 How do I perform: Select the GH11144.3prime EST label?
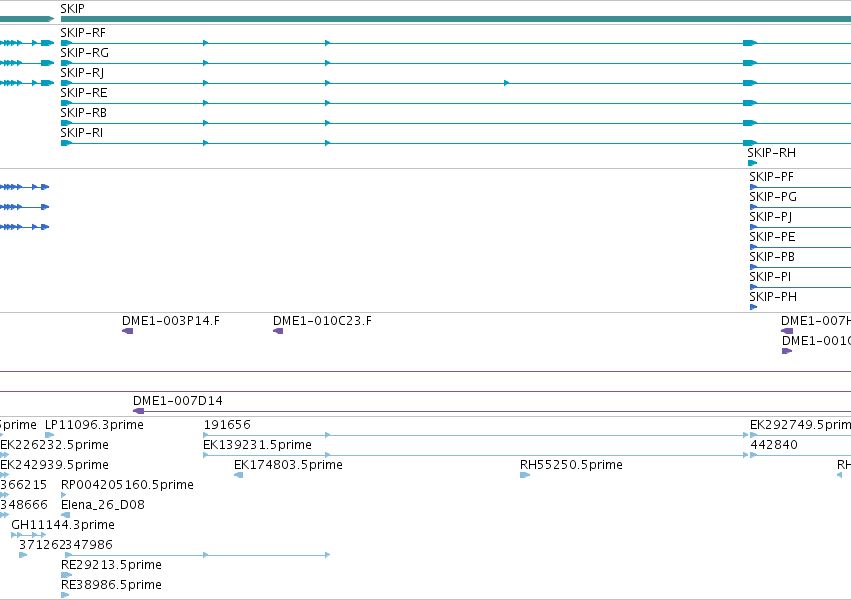click(63, 525)
